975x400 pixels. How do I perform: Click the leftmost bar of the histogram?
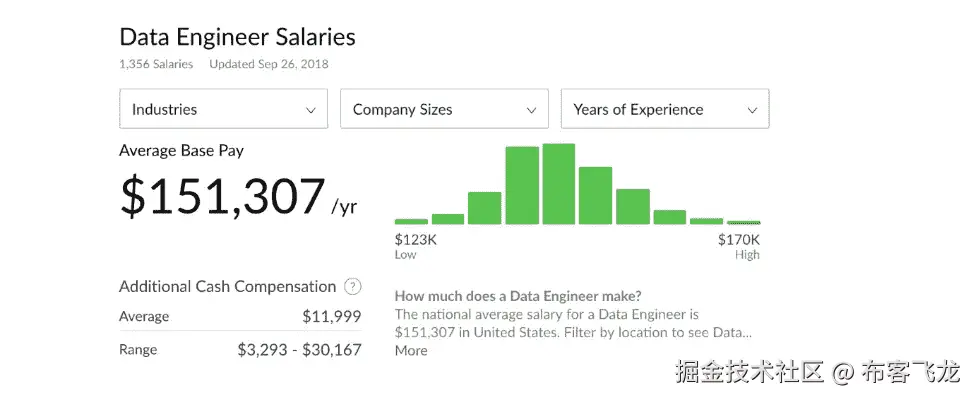(411, 221)
